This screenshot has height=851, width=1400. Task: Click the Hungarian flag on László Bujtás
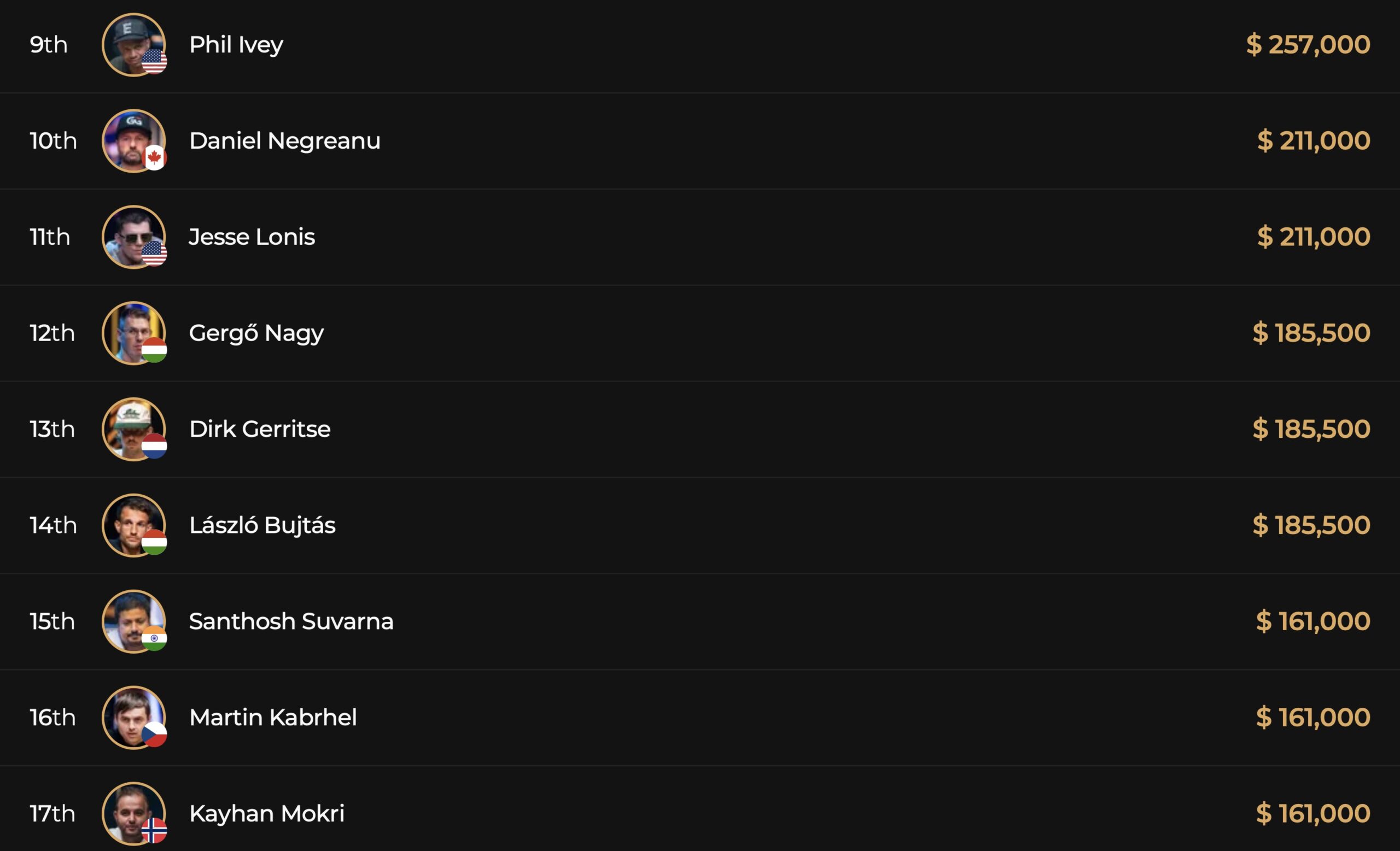(155, 542)
